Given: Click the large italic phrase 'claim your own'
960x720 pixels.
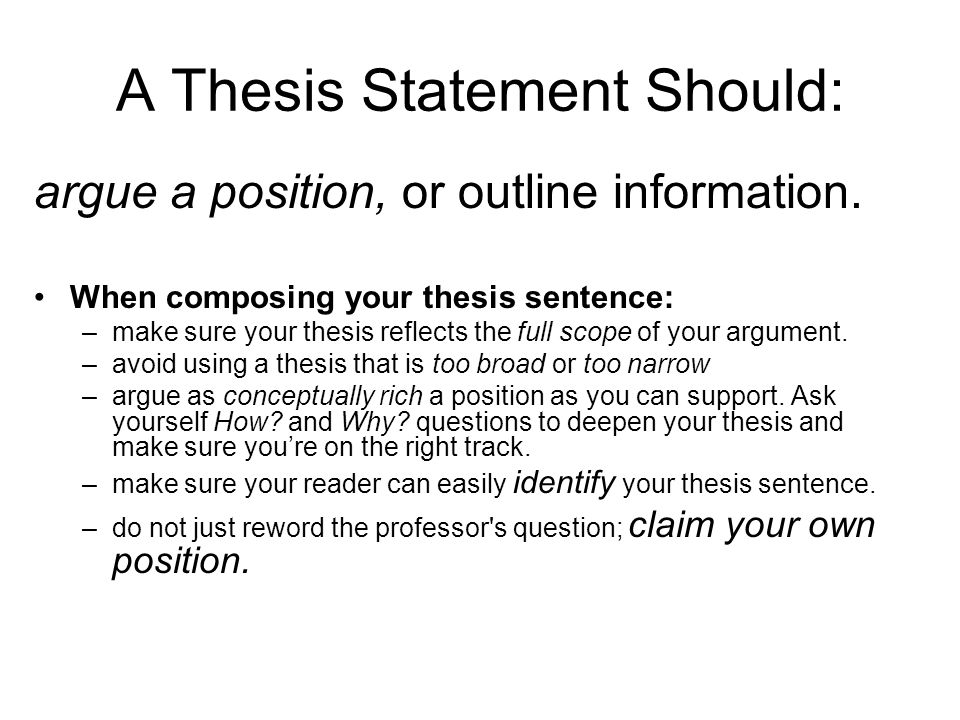Looking at the screenshot, I should [752, 526].
